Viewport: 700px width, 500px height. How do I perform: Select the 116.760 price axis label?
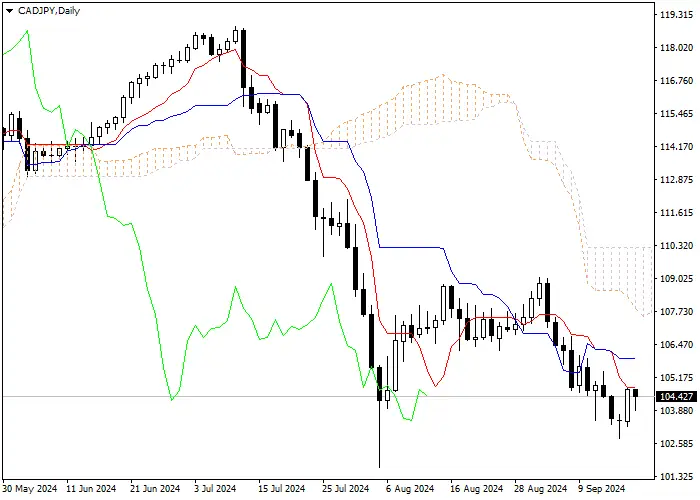676,81
